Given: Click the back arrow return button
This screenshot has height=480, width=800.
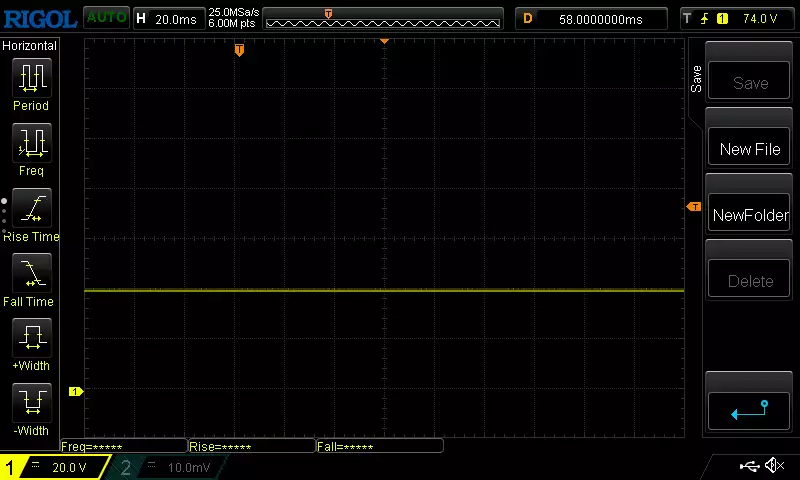Looking at the screenshot, I should [748, 411].
